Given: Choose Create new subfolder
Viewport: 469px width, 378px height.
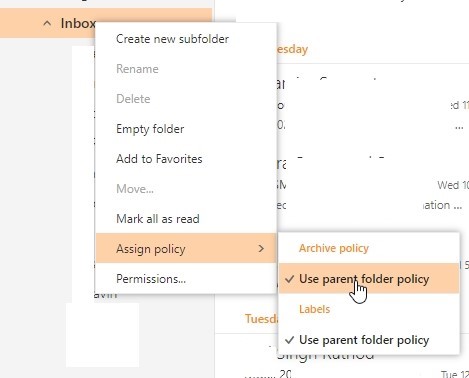Looking at the screenshot, I should click(x=172, y=39).
